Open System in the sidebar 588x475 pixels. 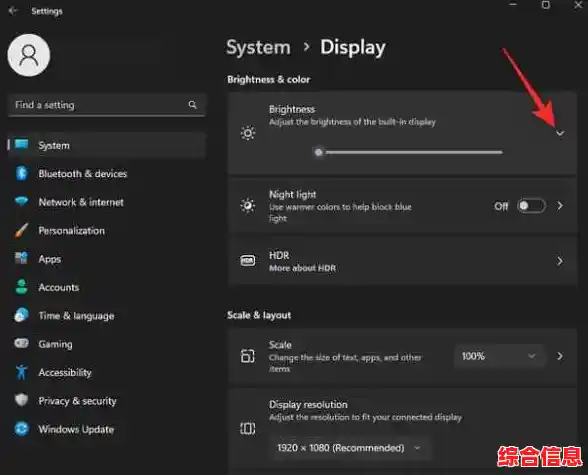[x=107, y=145]
